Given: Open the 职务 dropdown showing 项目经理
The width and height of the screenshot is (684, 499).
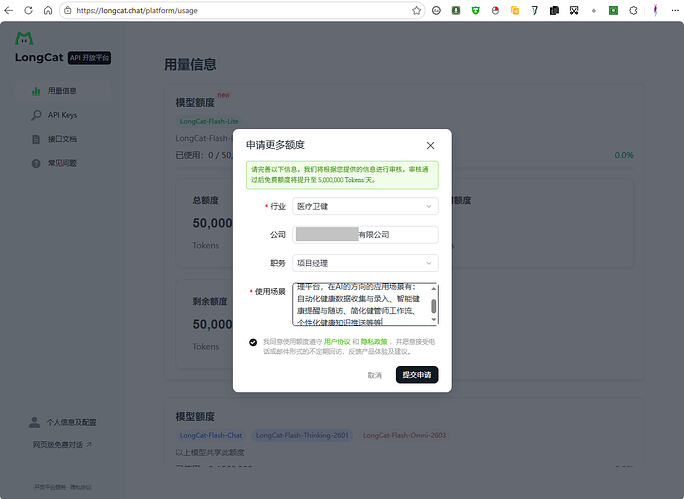Looking at the screenshot, I should [x=365, y=263].
